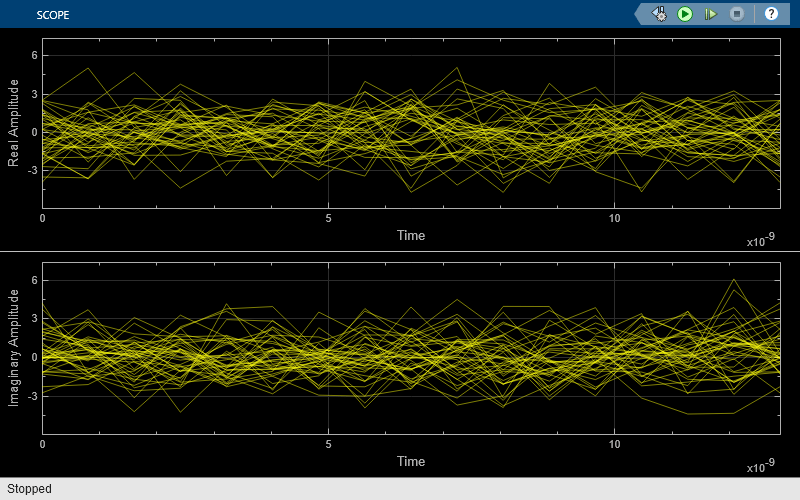The image size is (800, 500).
Task: Click the 10 tick label on the bottom time axis
Action: 614,443
